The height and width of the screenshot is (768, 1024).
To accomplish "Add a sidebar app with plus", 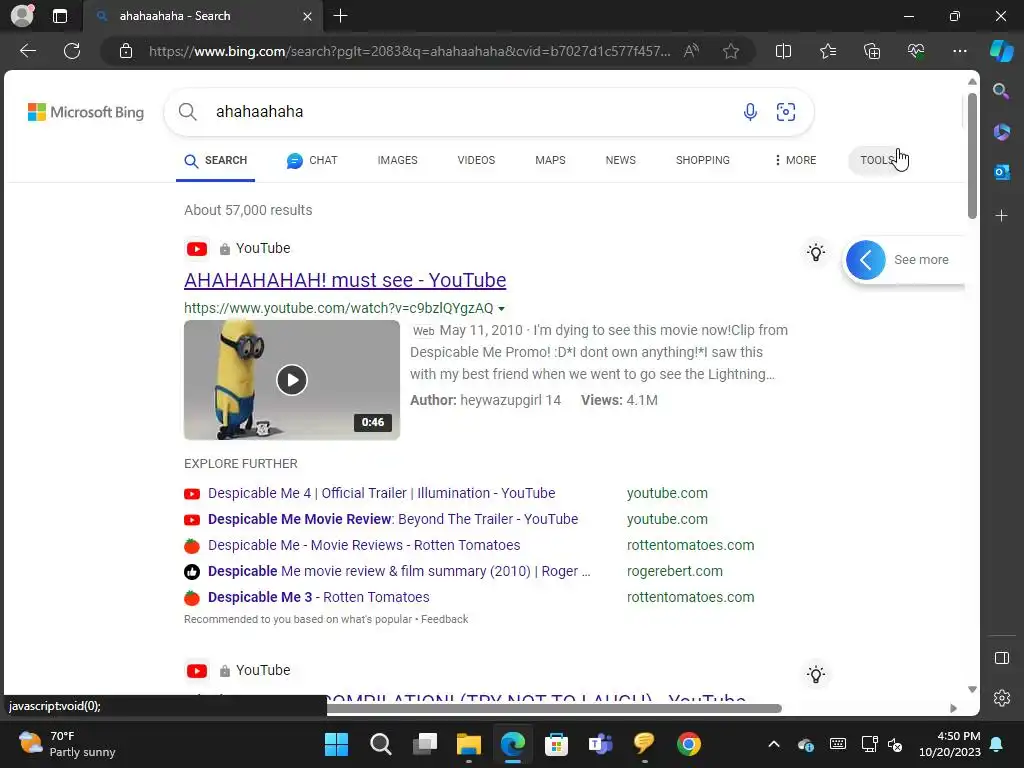I will pyautogui.click(x=1001, y=216).
